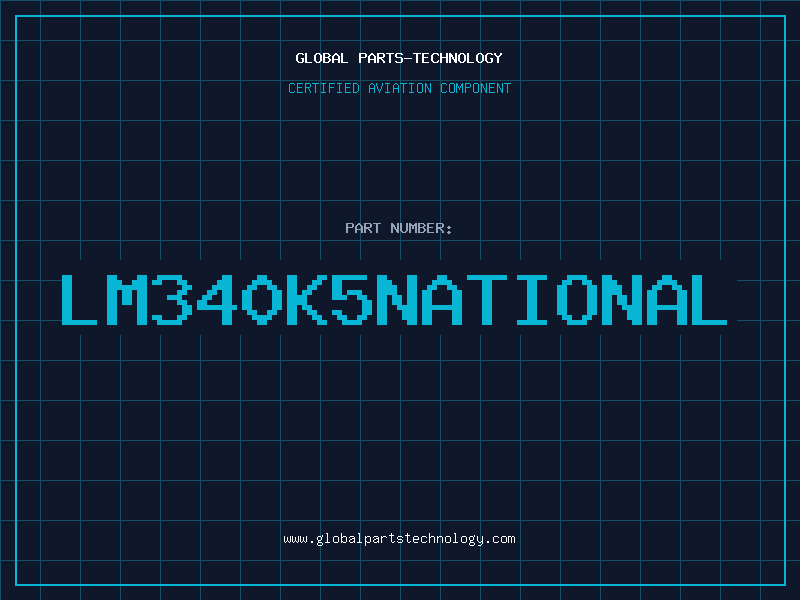Click the CERTIFIED AVIATION COMPONENT subtitle
This screenshot has height=600, width=800.
point(399,88)
